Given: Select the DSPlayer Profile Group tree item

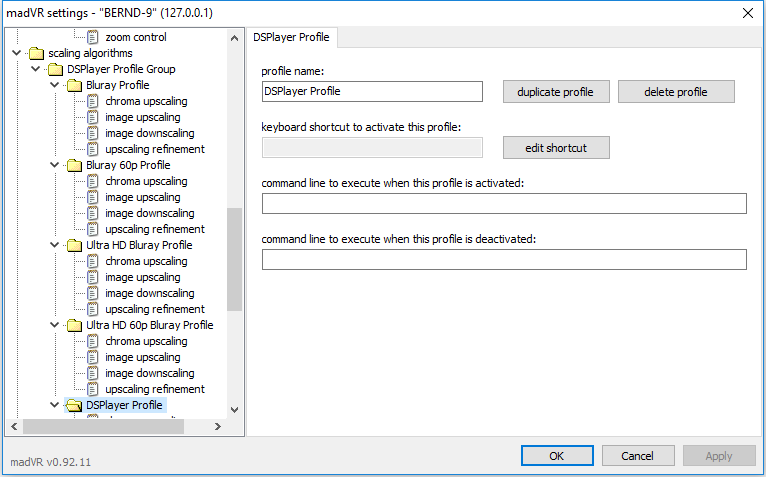Looking at the screenshot, I should tap(121, 69).
